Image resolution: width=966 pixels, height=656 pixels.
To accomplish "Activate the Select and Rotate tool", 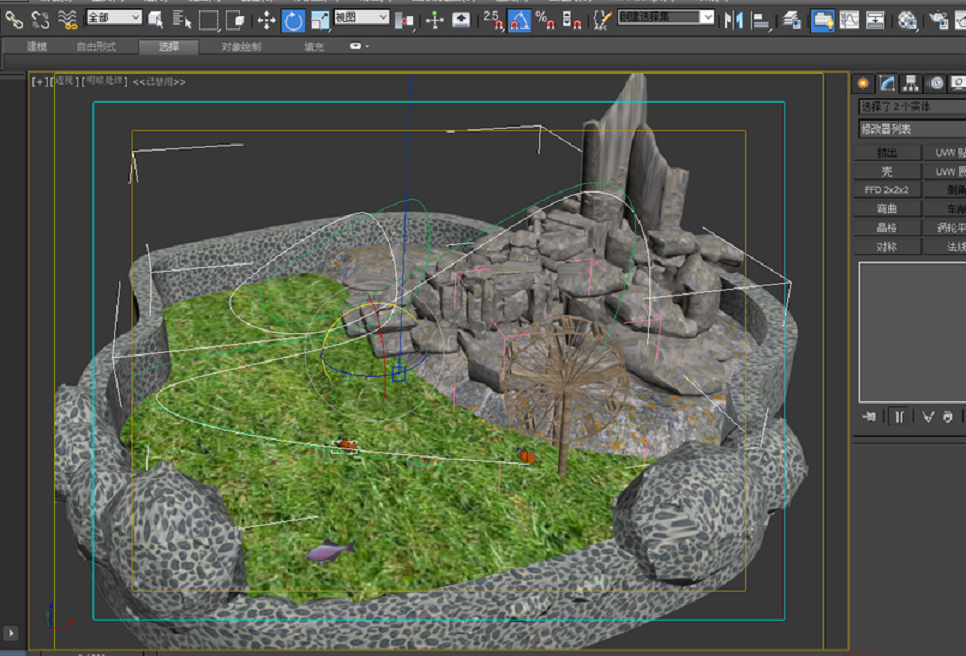I will tap(293, 19).
